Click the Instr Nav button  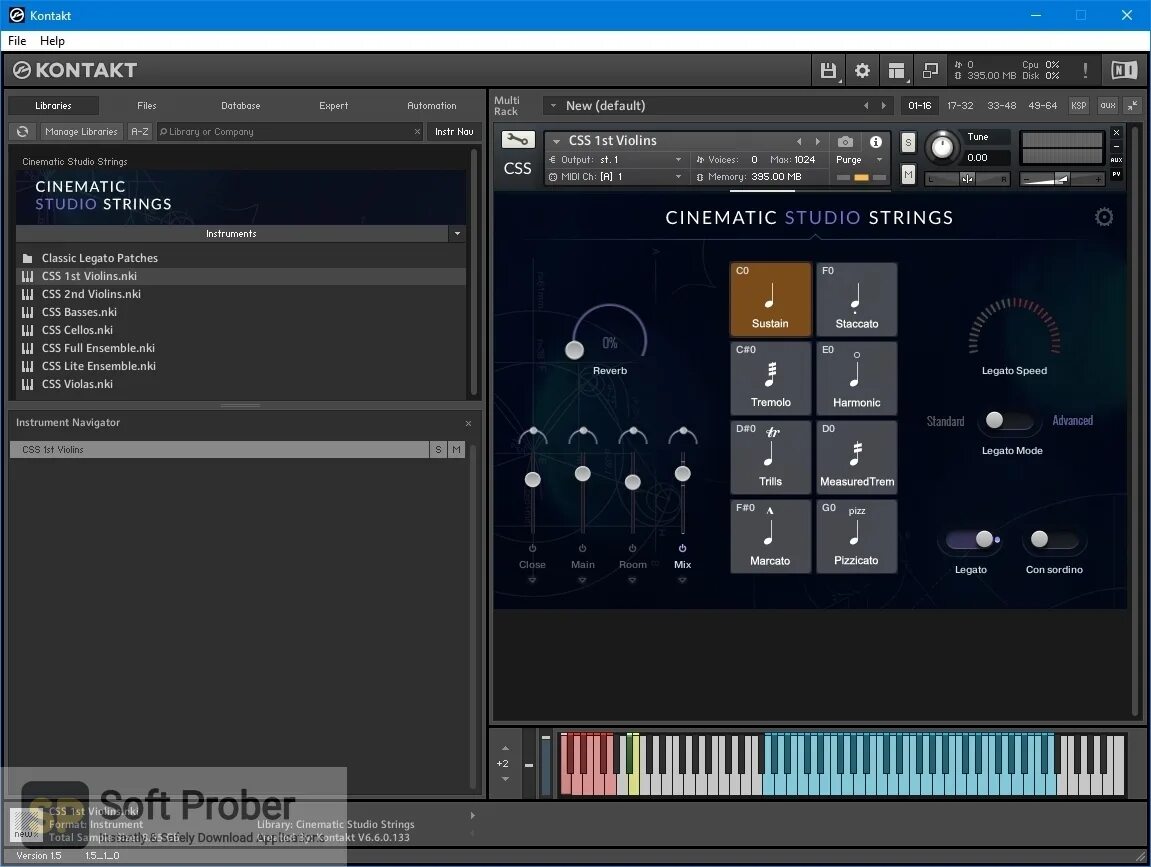pos(454,131)
